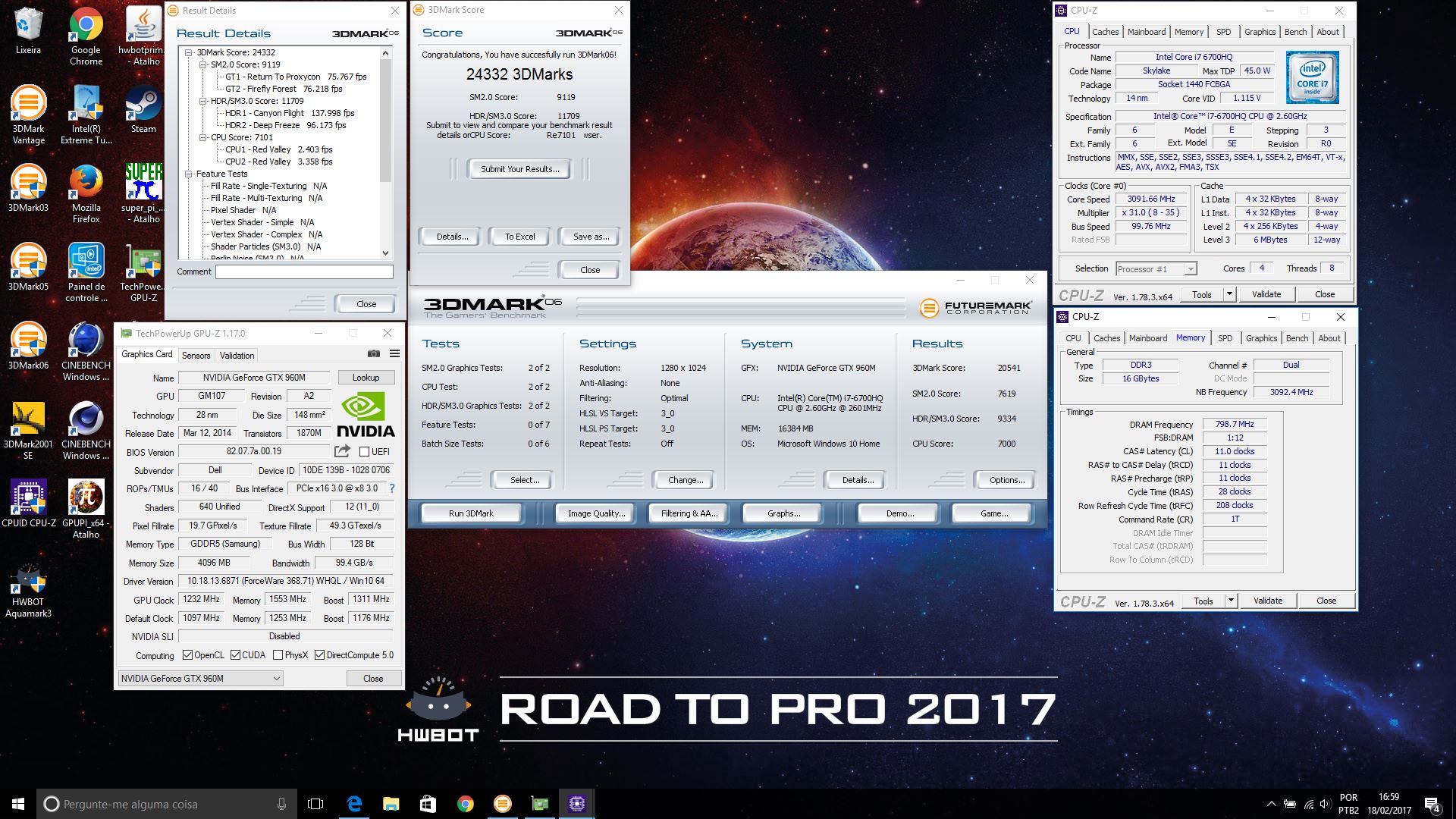The height and width of the screenshot is (819, 1456).
Task: Switch to the Validation tab in GPU-Z
Action: coord(237,356)
